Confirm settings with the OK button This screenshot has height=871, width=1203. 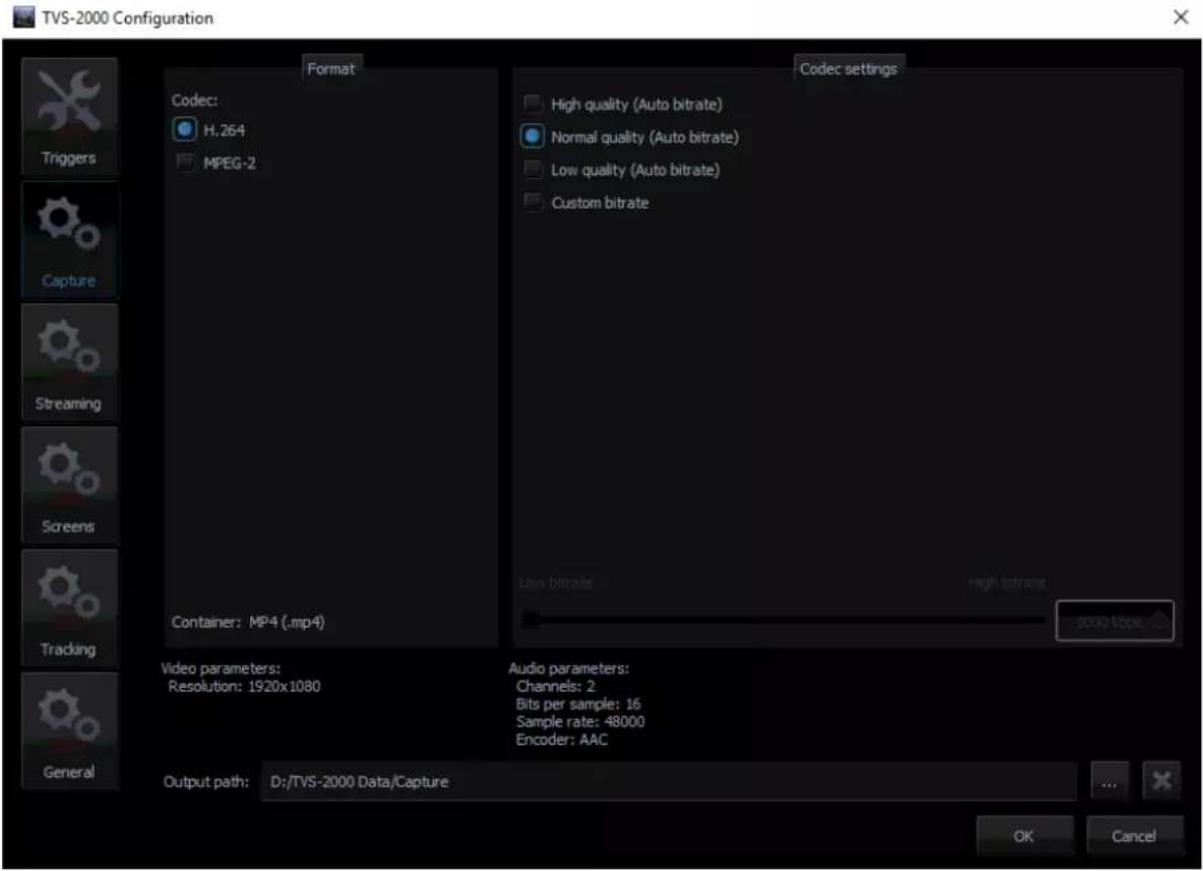[x=1024, y=836]
